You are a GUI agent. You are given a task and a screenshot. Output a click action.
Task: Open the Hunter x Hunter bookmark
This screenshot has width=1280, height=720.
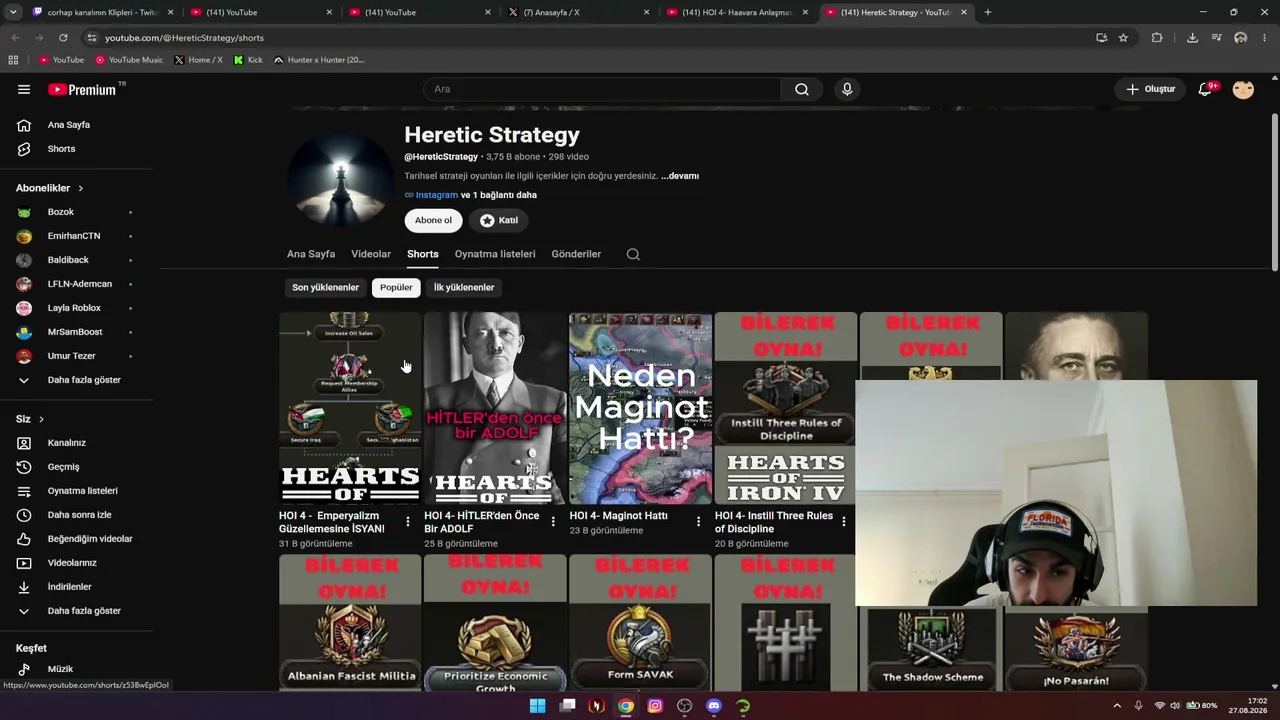click(319, 60)
